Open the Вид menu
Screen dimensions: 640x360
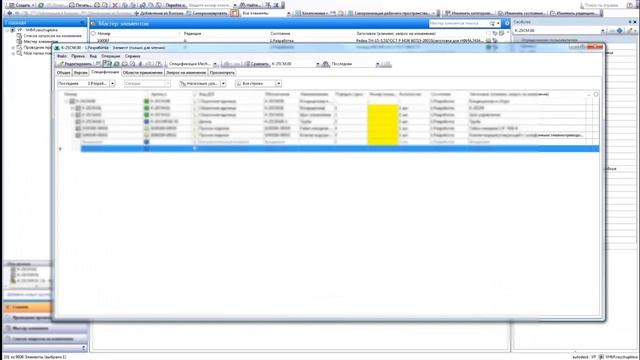coord(93,56)
